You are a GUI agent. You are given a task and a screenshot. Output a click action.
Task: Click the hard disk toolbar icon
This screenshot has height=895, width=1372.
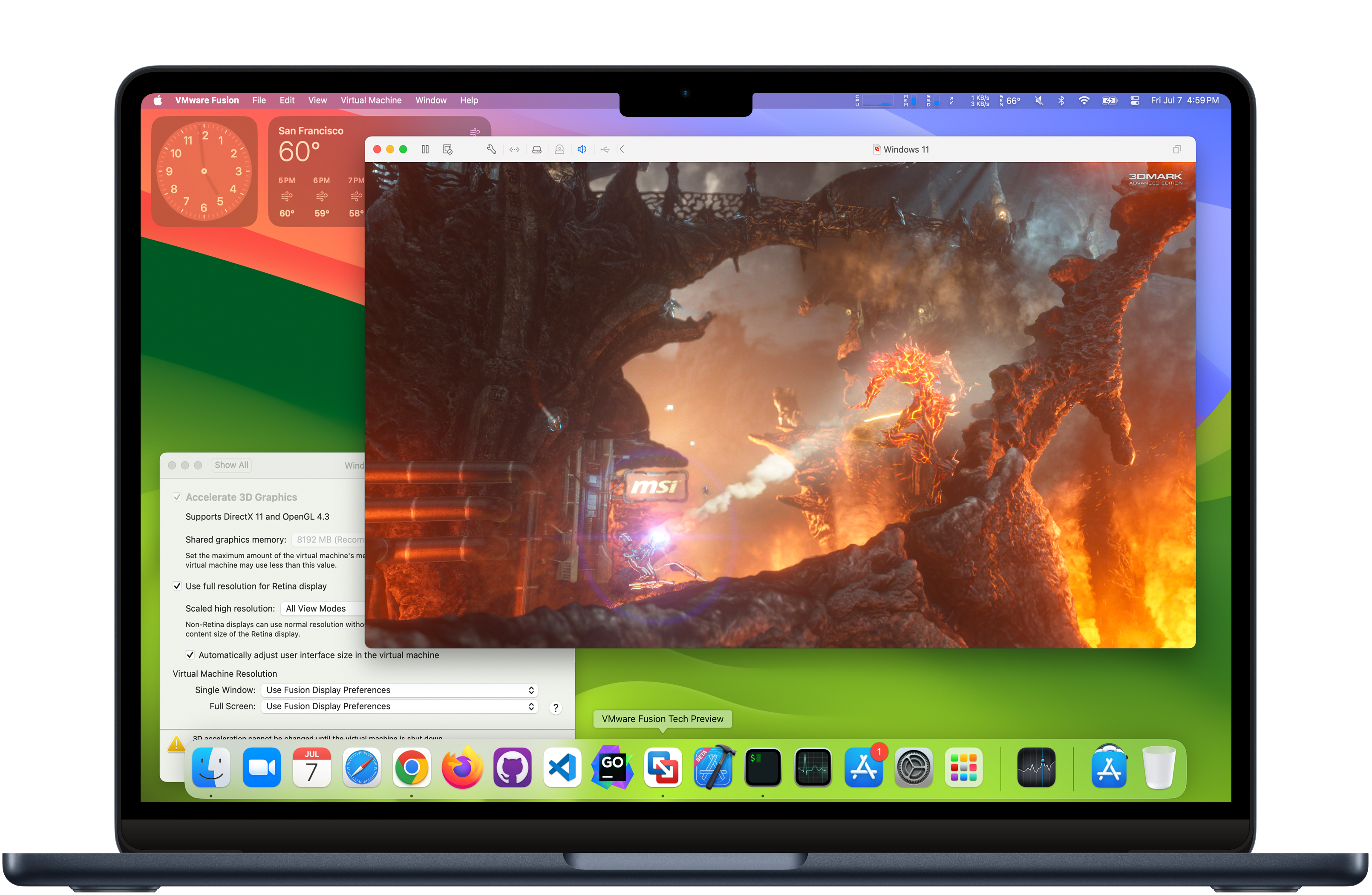click(x=537, y=149)
